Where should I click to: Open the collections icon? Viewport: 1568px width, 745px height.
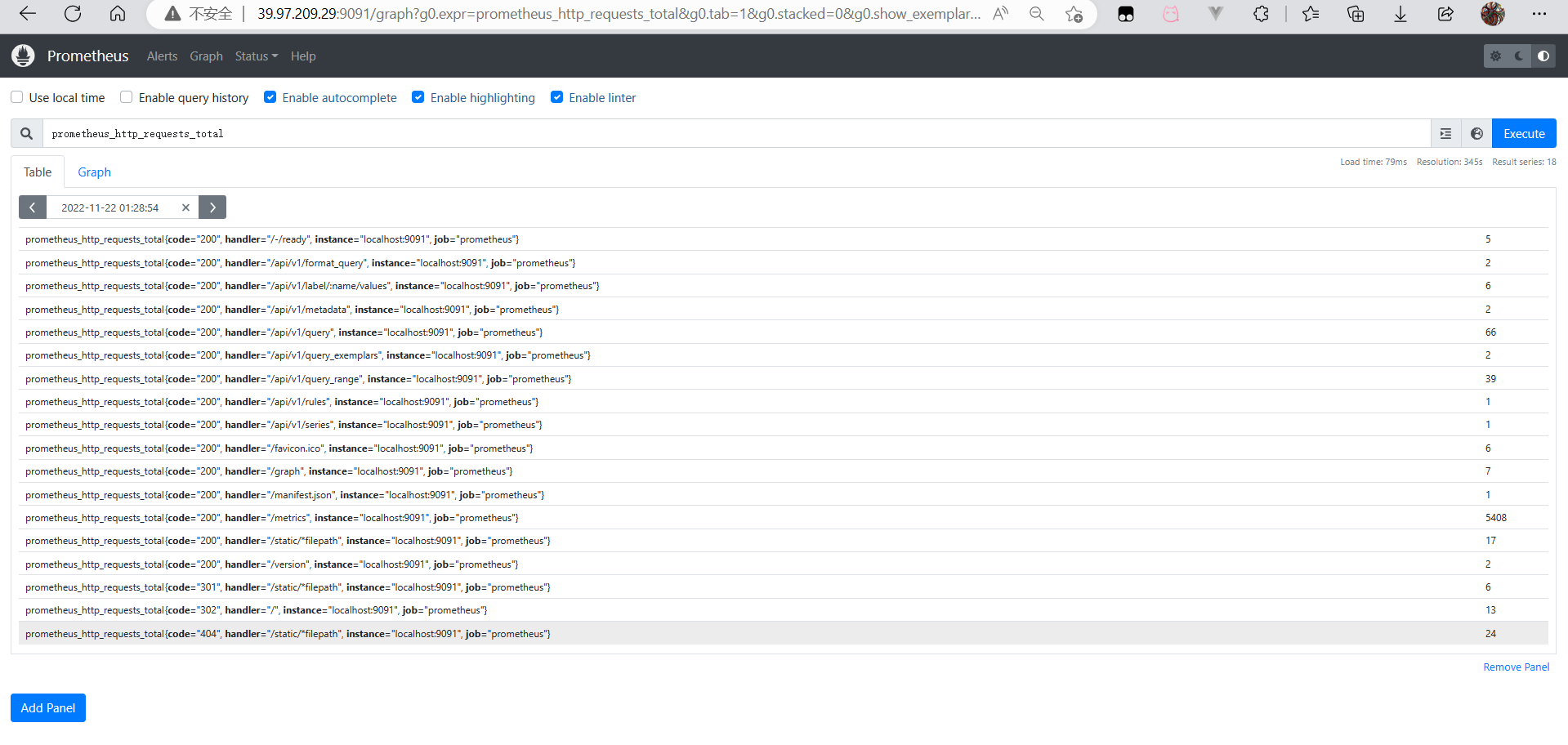point(1356,14)
